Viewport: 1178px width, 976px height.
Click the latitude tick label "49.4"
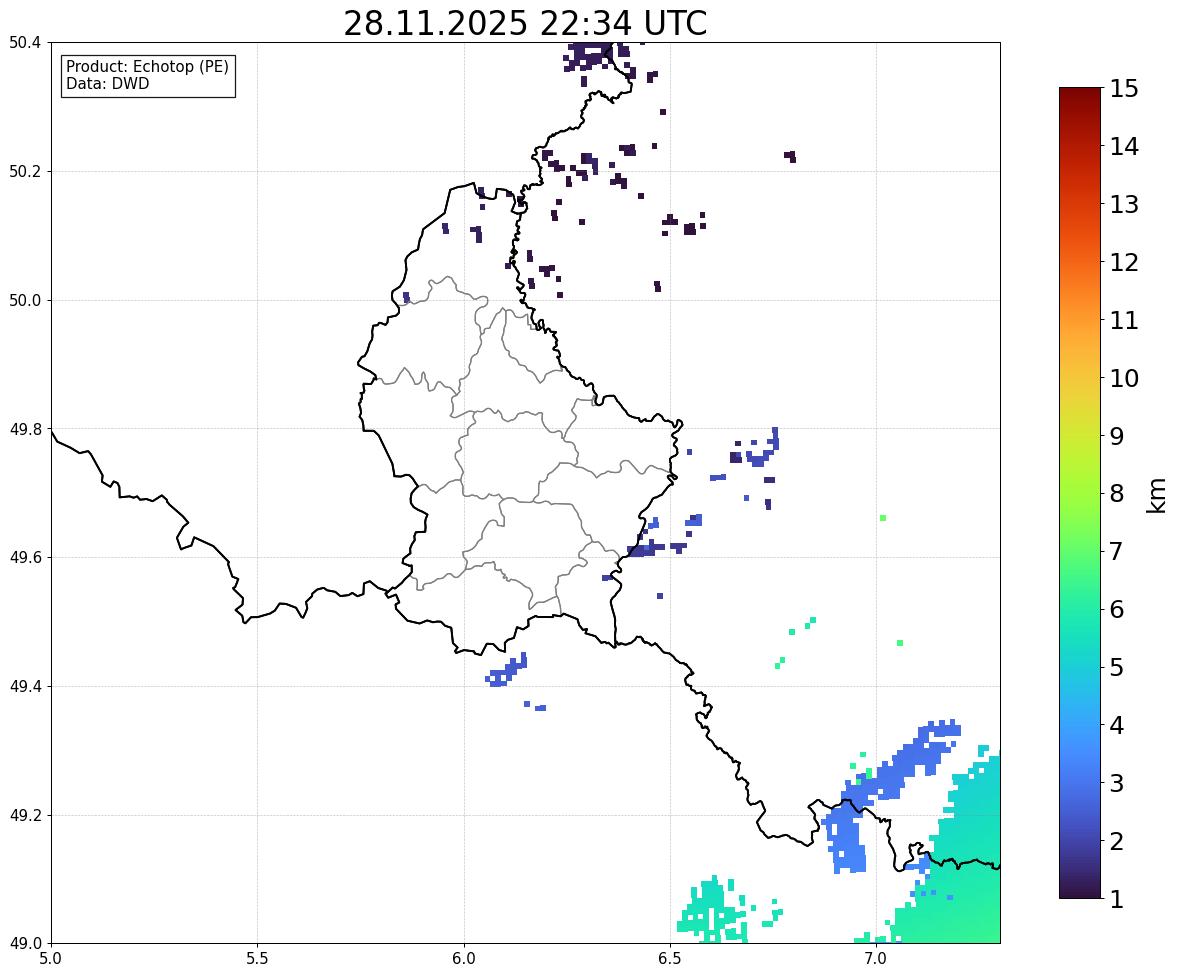click(x=24, y=687)
